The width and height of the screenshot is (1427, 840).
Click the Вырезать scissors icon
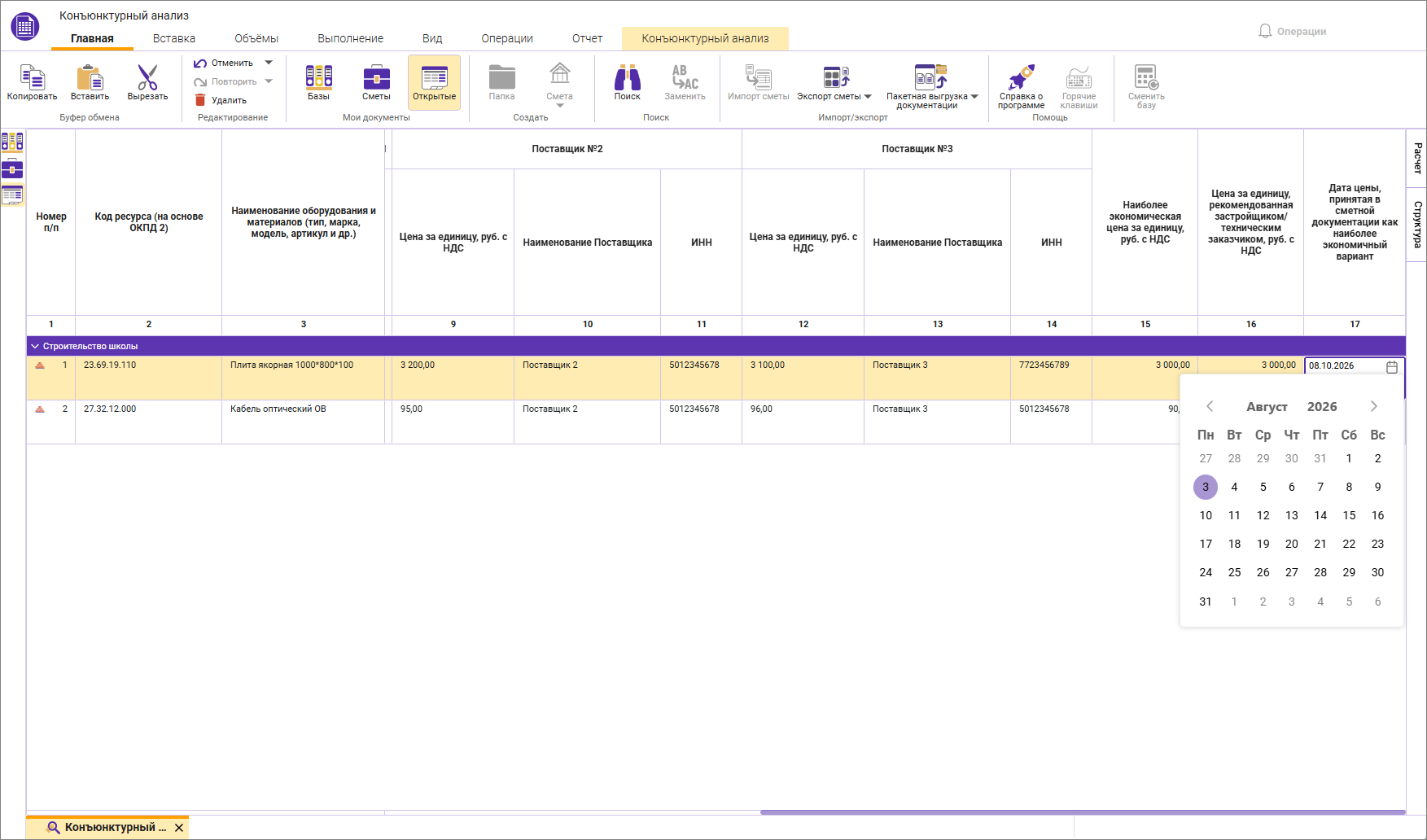pyautogui.click(x=147, y=77)
